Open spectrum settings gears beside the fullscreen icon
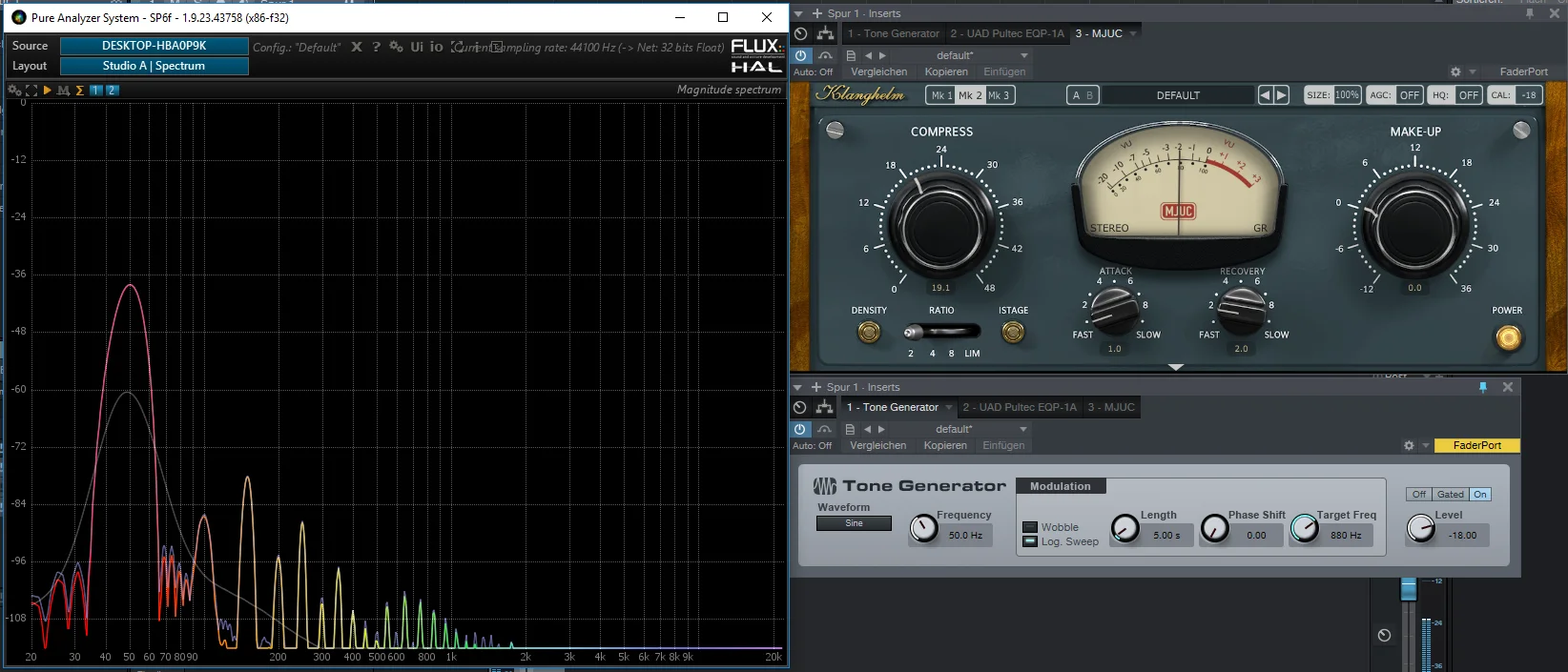The width and height of the screenshot is (1568, 672). (x=14, y=91)
